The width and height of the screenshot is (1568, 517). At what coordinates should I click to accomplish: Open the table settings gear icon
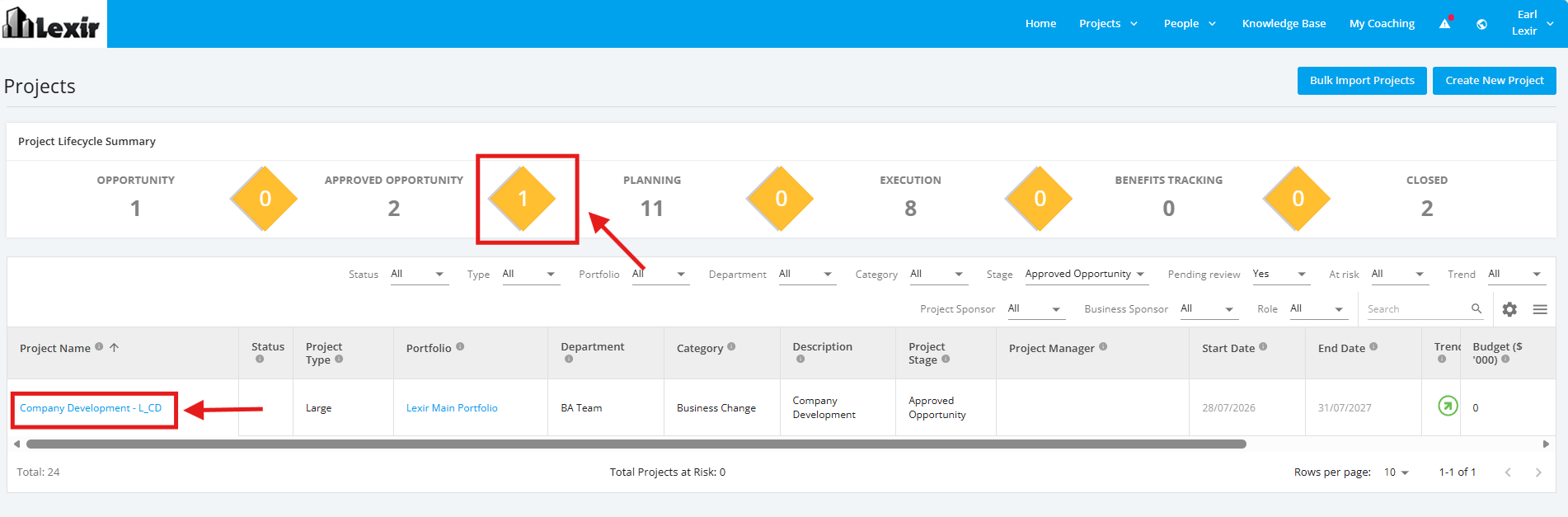click(1509, 309)
